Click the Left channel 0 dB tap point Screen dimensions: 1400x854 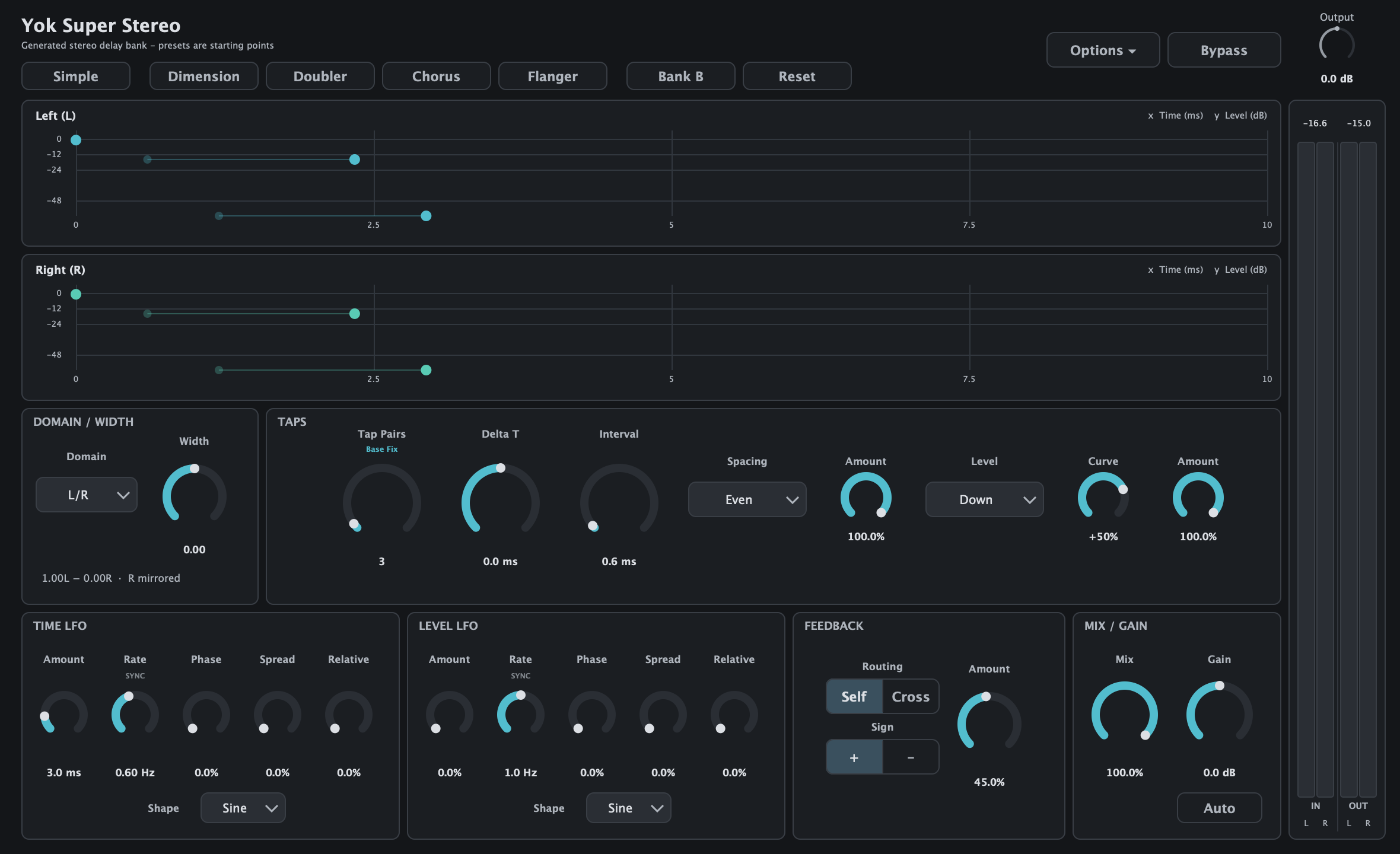click(76, 140)
